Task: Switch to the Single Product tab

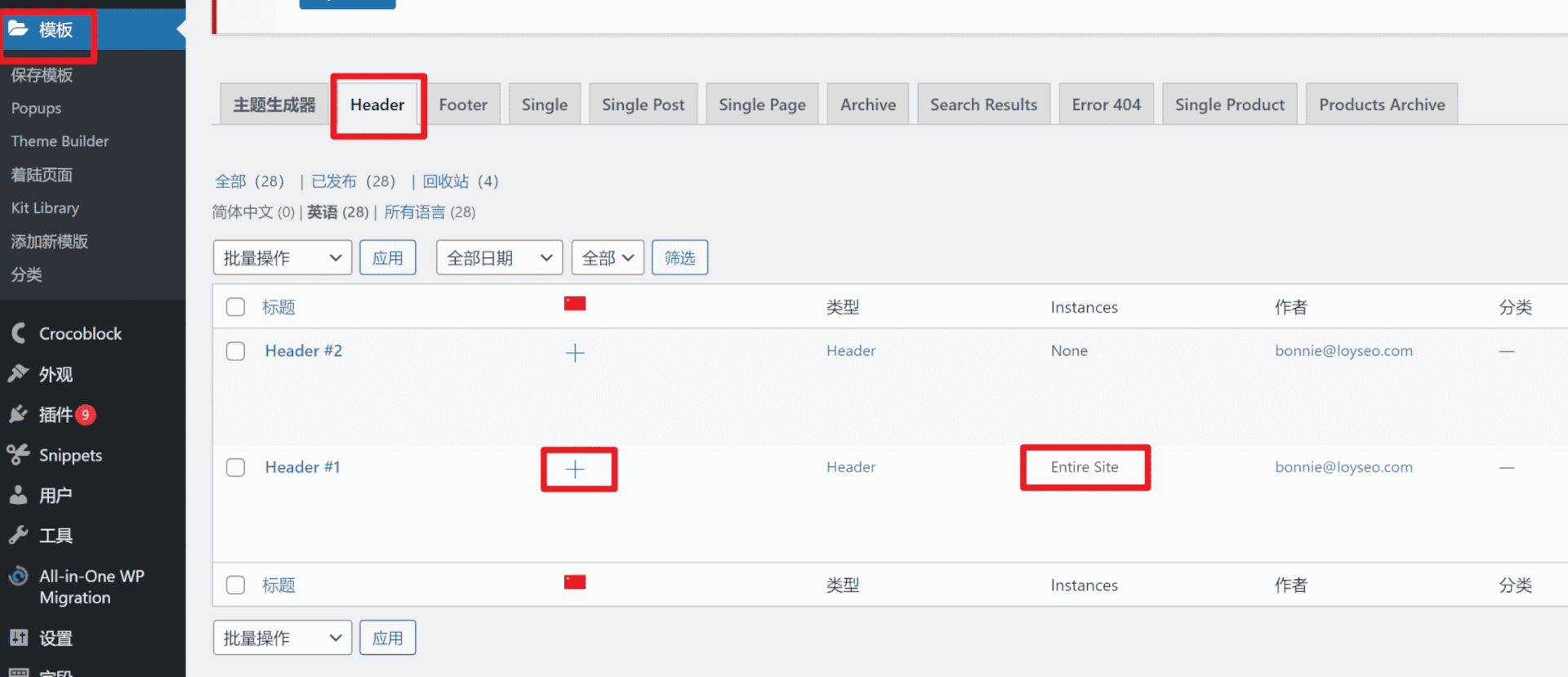Action: 1229,105
